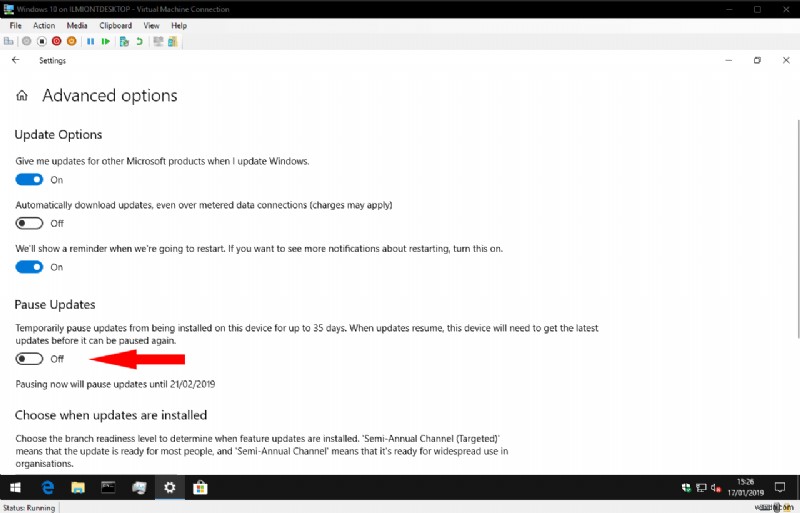Image resolution: width=800 pixels, height=513 pixels.
Task: Click the red Shut Down toolbar icon
Action: tap(57, 41)
